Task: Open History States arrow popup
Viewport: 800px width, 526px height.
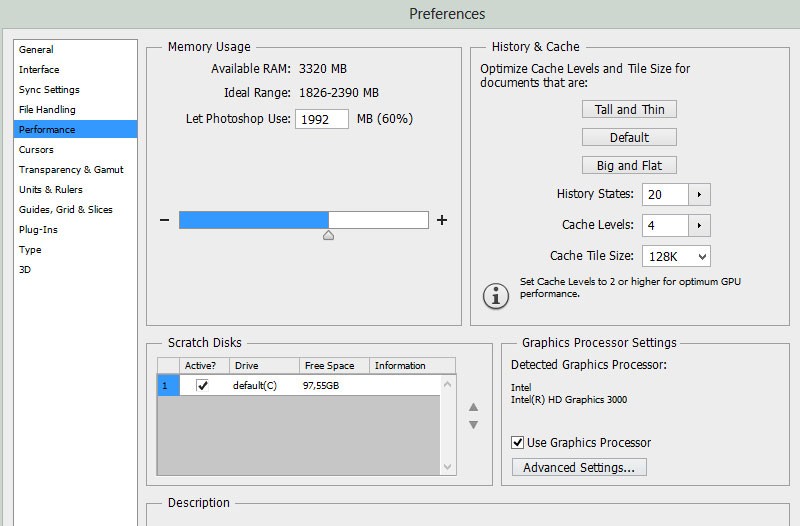Action: (700, 194)
